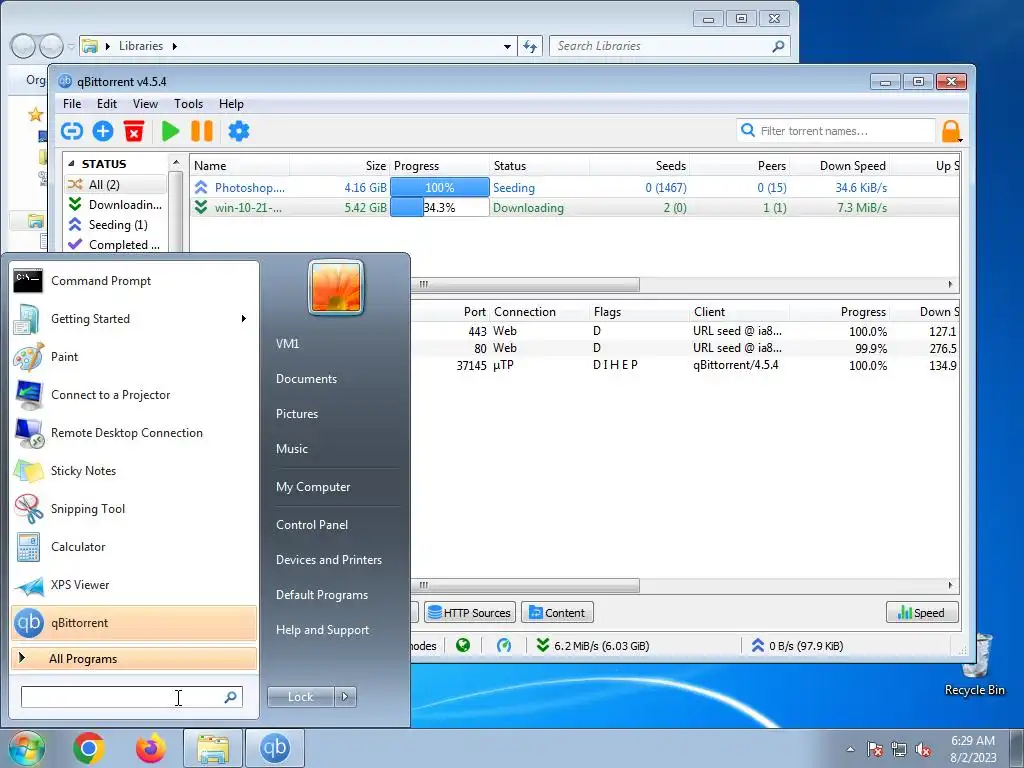Open the Content tab
This screenshot has height=768, width=1024.
[x=557, y=613]
